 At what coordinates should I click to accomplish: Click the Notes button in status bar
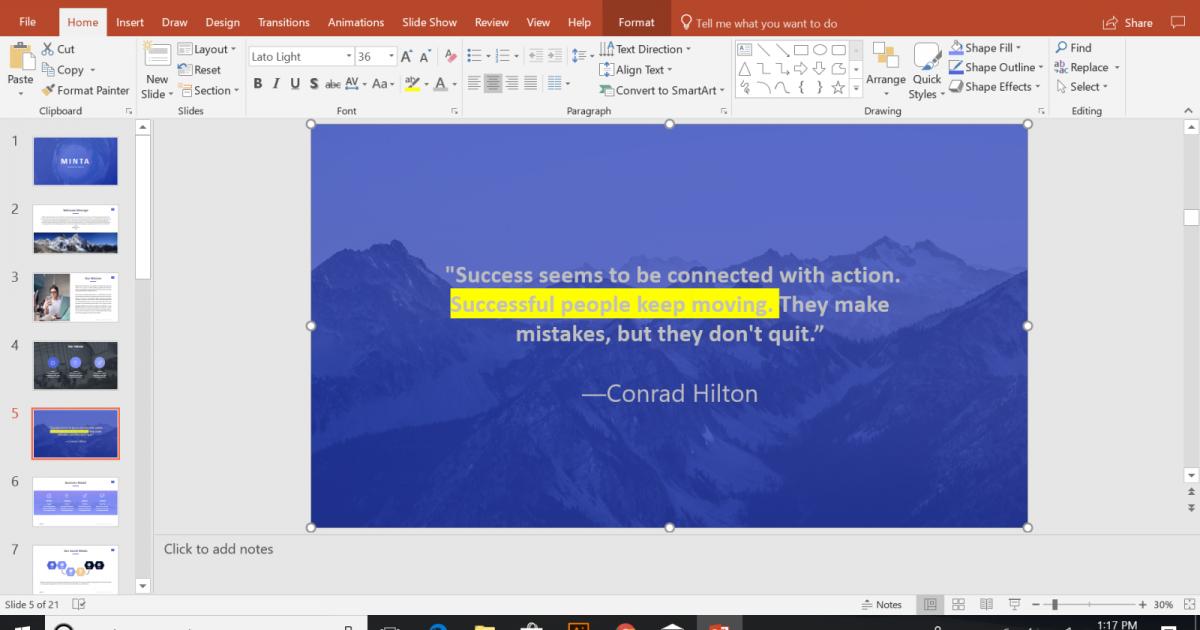pos(880,604)
